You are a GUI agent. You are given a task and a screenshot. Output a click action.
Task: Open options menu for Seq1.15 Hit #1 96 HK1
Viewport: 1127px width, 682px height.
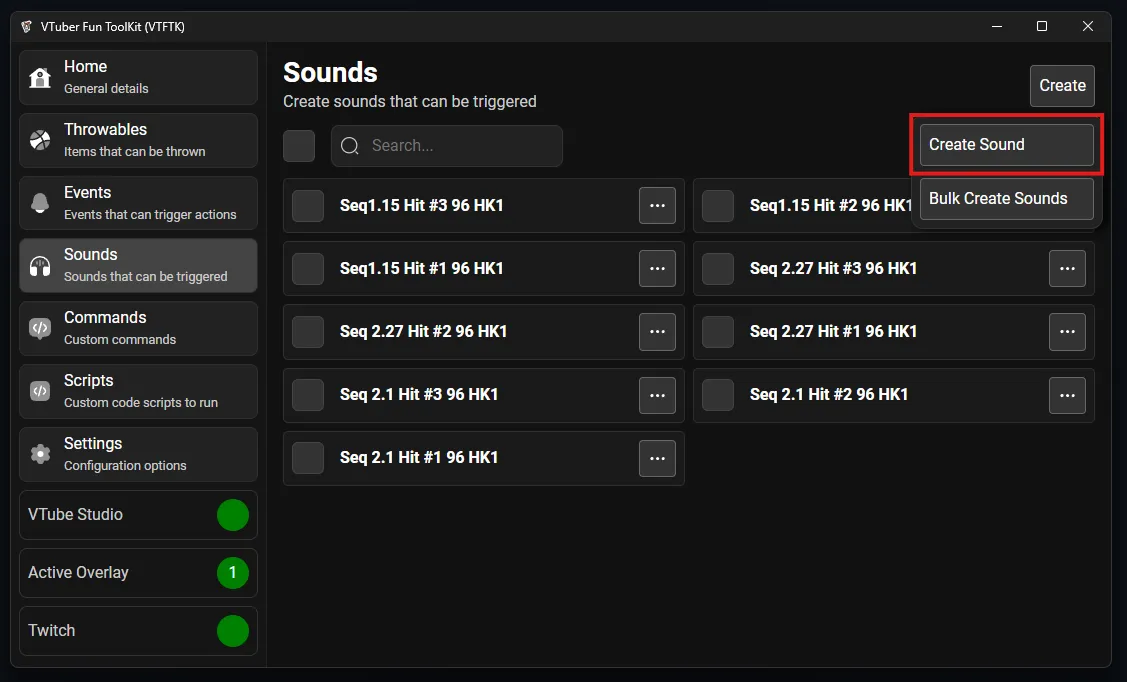[657, 269]
